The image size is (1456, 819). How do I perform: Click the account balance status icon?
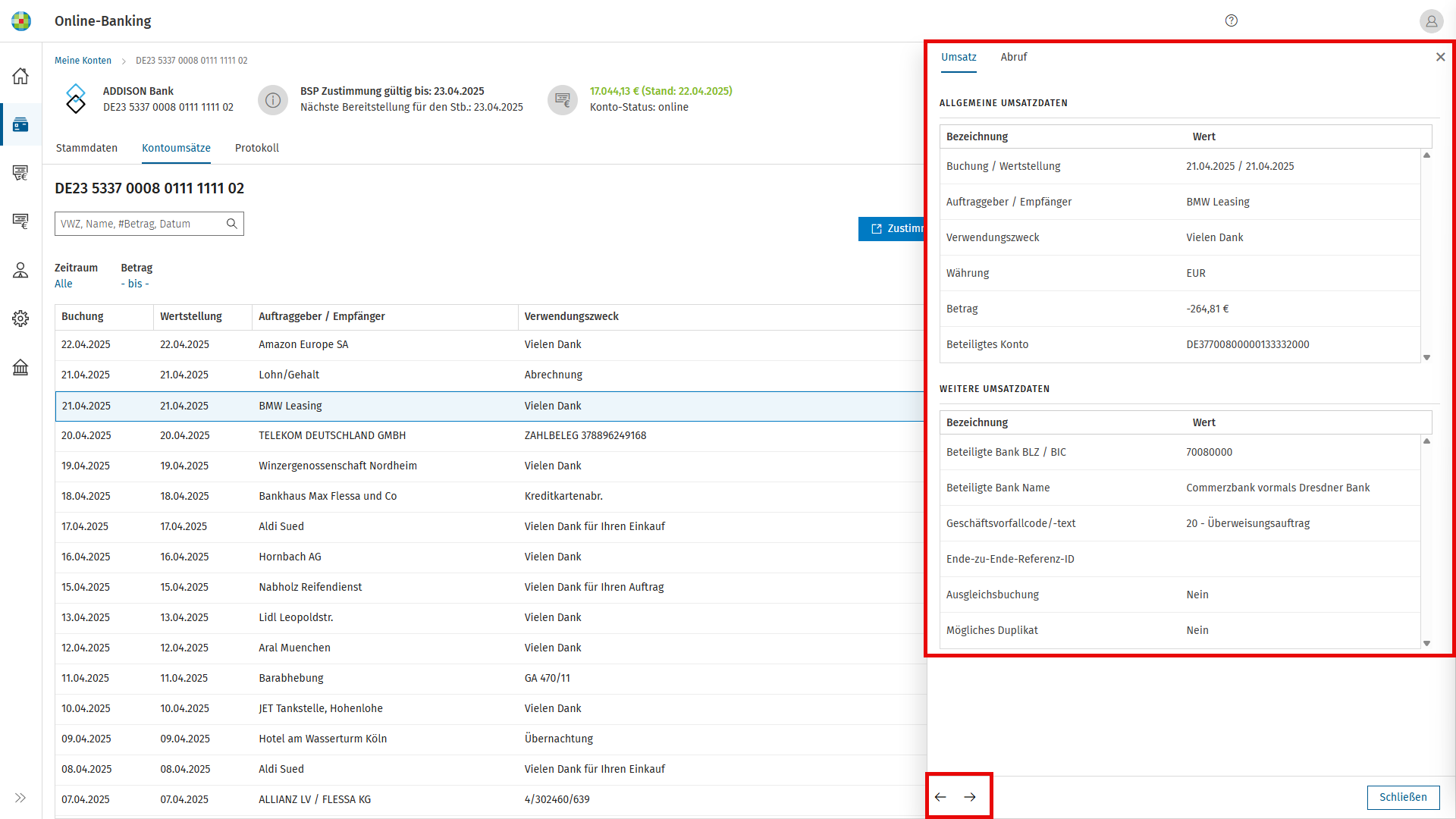[563, 100]
